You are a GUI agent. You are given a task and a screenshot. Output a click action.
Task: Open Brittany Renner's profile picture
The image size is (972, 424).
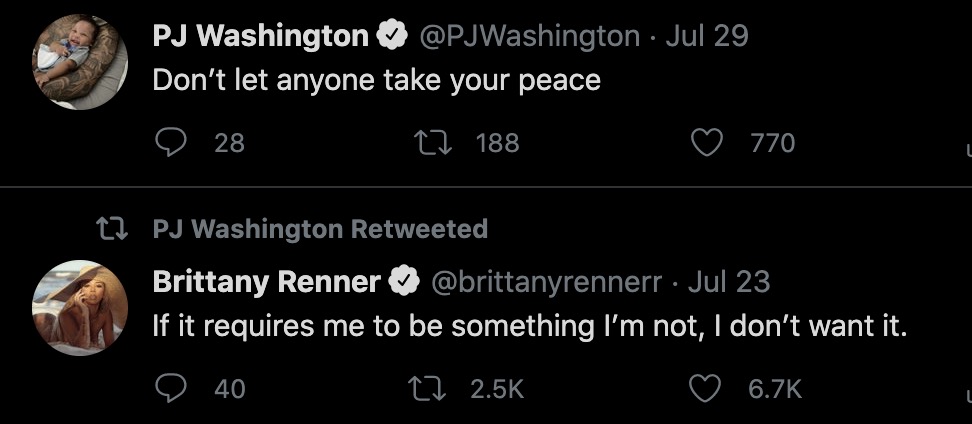click(x=80, y=307)
